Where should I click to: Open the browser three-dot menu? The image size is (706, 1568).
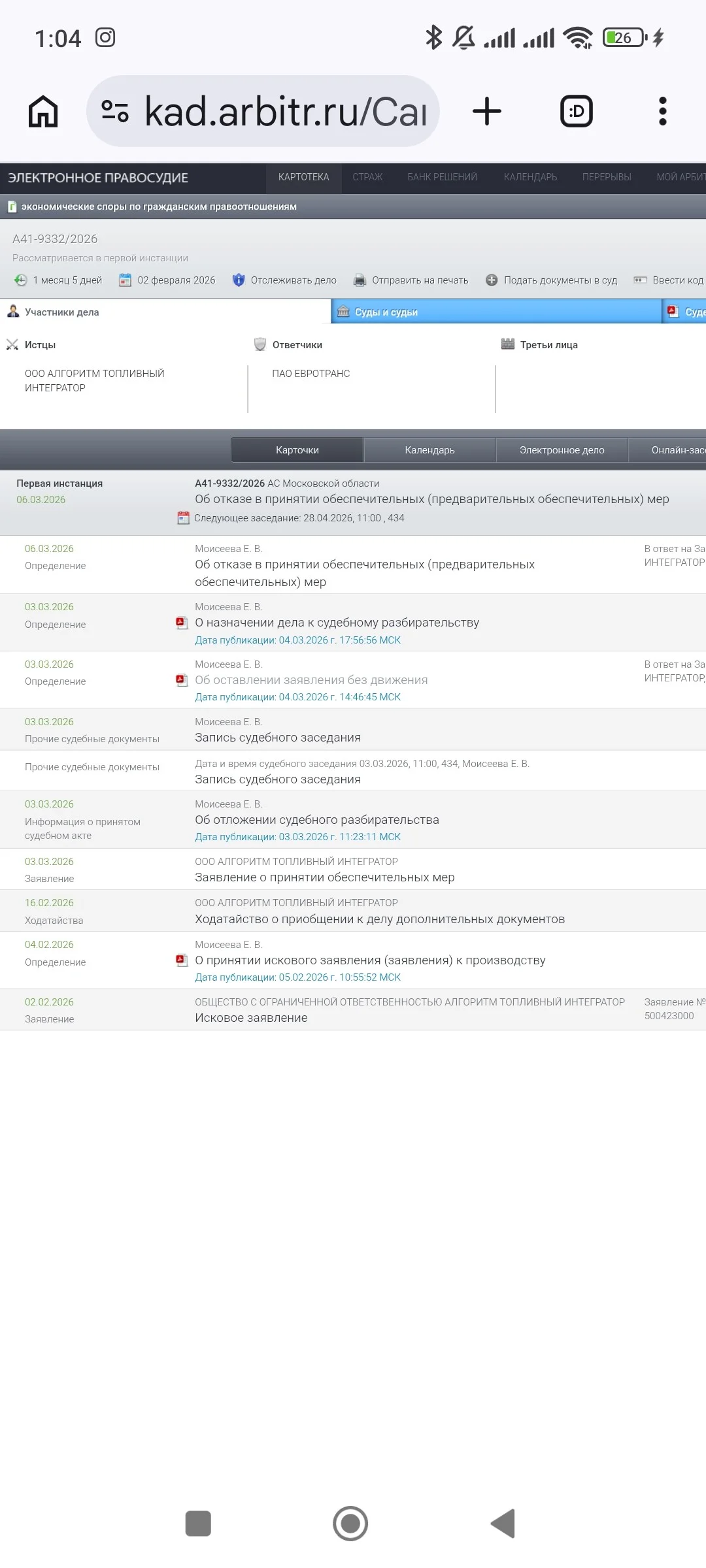point(663,111)
